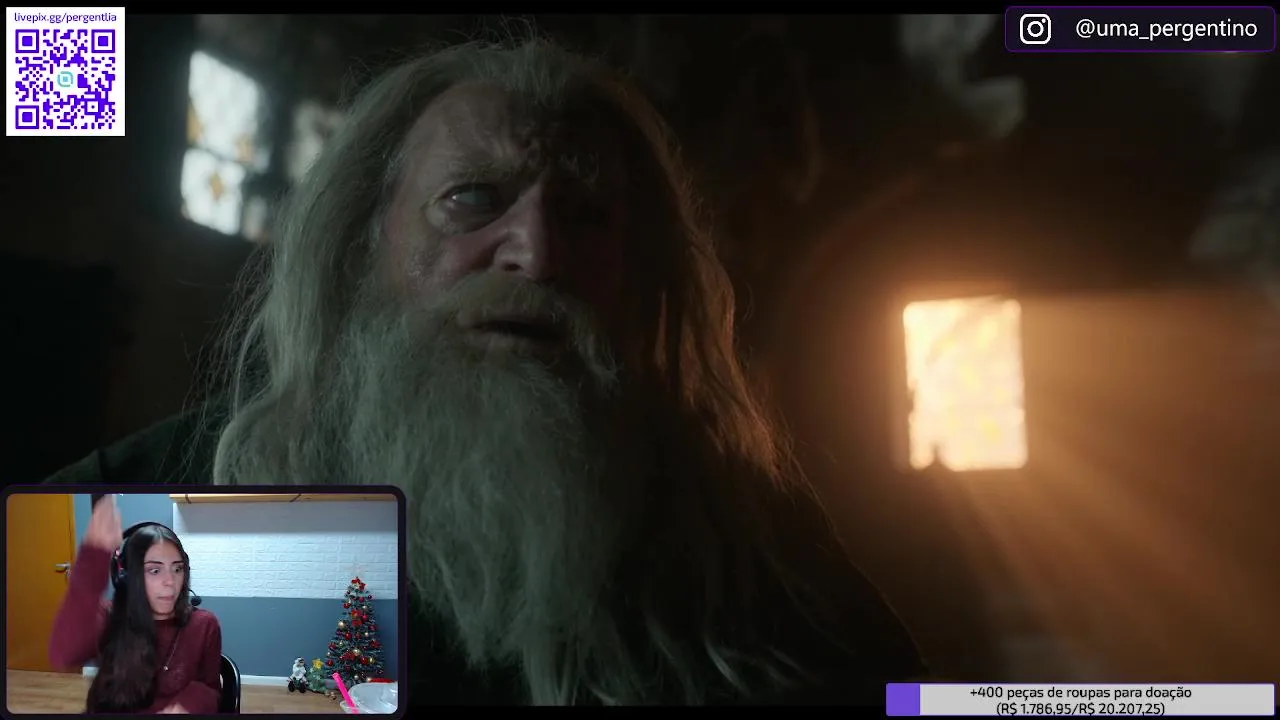1280x720 pixels.
Task: Open the livepix.gg/pergentlia link text
Action: point(65,17)
